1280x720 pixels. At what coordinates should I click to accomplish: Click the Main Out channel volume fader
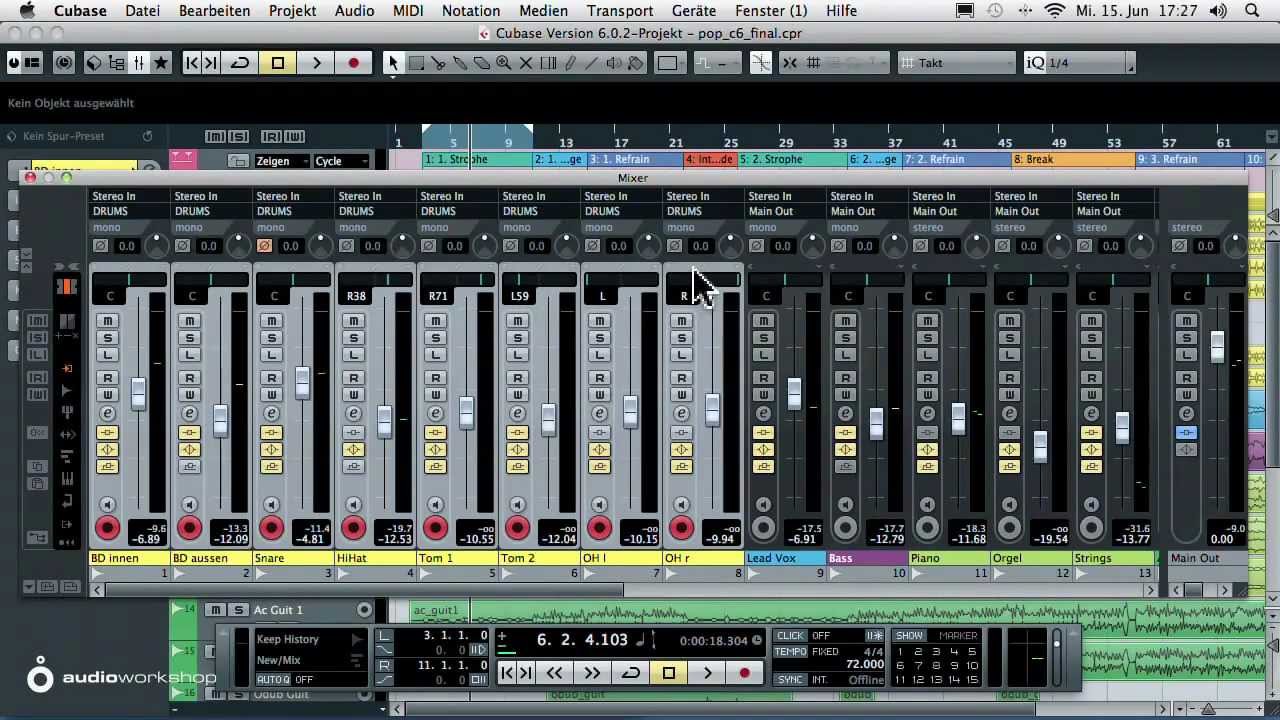(1217, 347)
